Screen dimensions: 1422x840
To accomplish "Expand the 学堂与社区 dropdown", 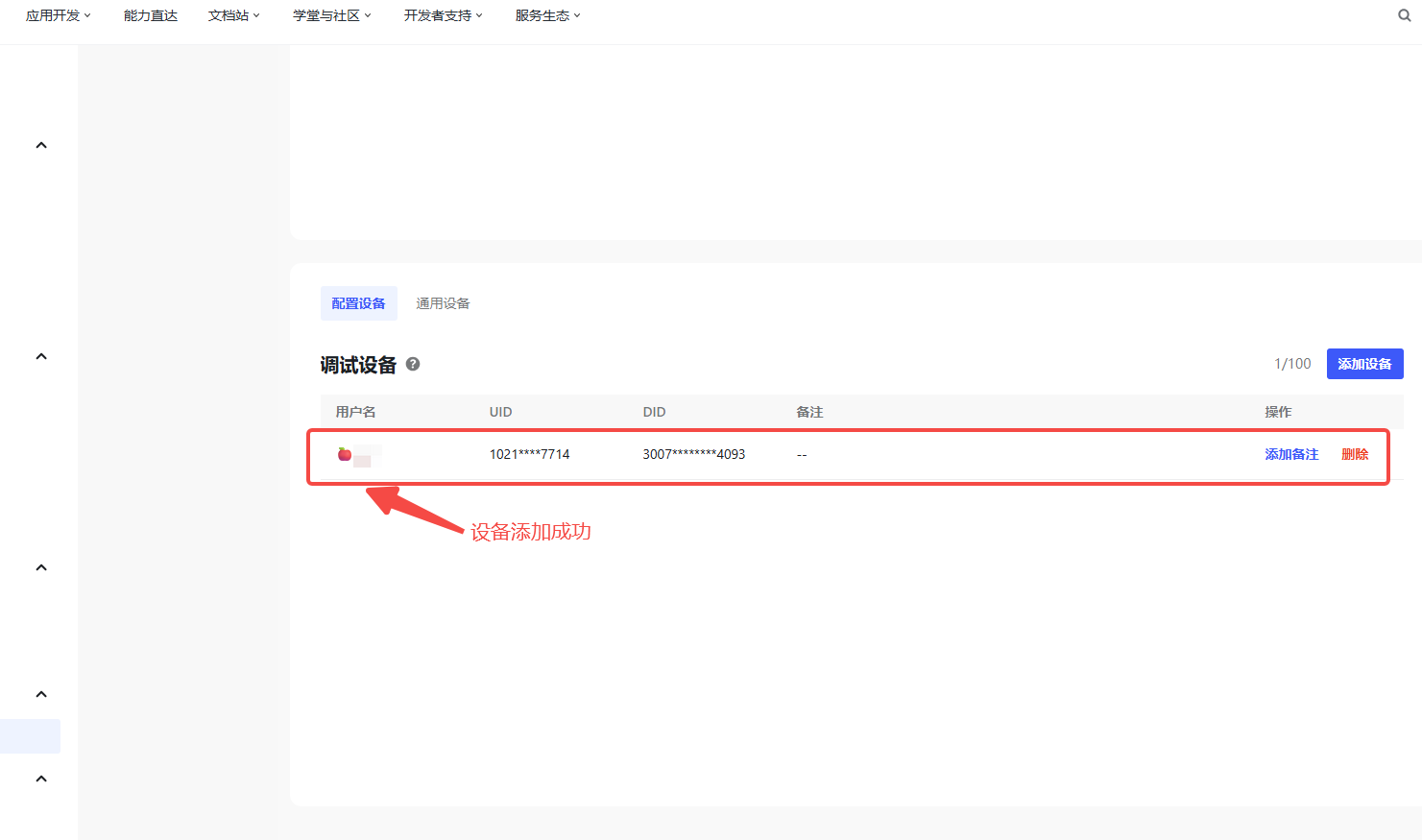I will [331, 15].
